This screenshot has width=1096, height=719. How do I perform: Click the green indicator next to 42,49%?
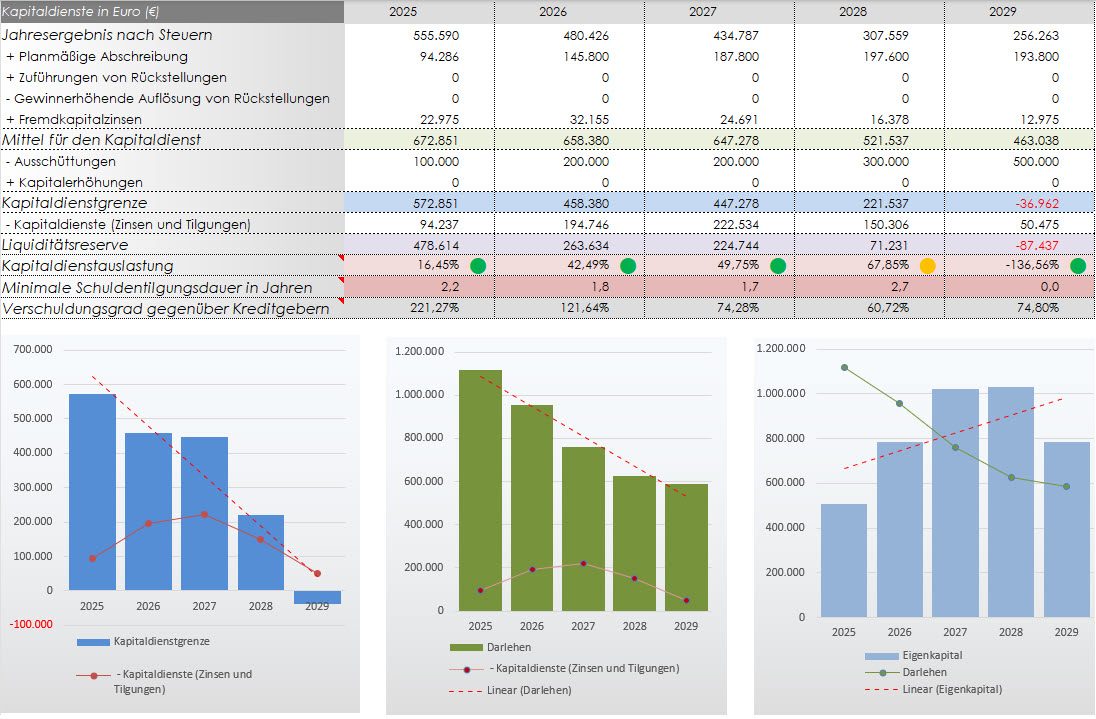coord(628,266)
